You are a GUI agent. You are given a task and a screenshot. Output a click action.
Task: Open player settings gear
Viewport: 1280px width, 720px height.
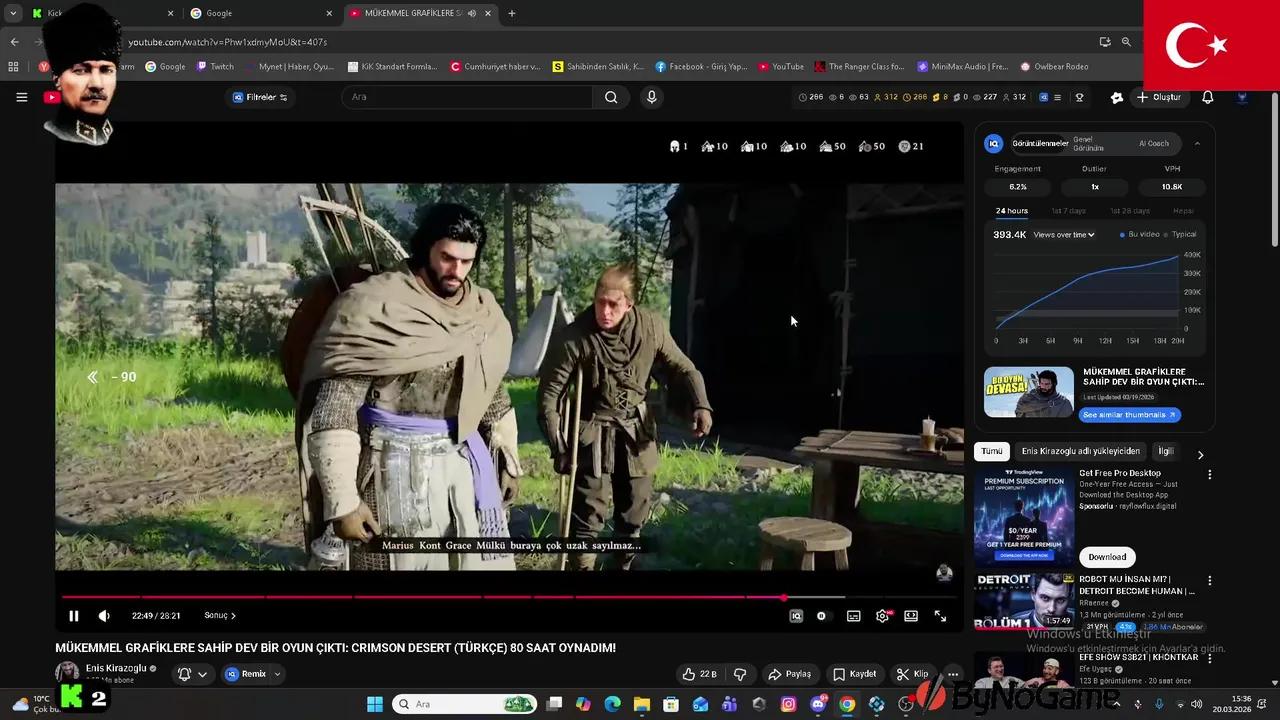pyautogui.click(x=882, y=616)
